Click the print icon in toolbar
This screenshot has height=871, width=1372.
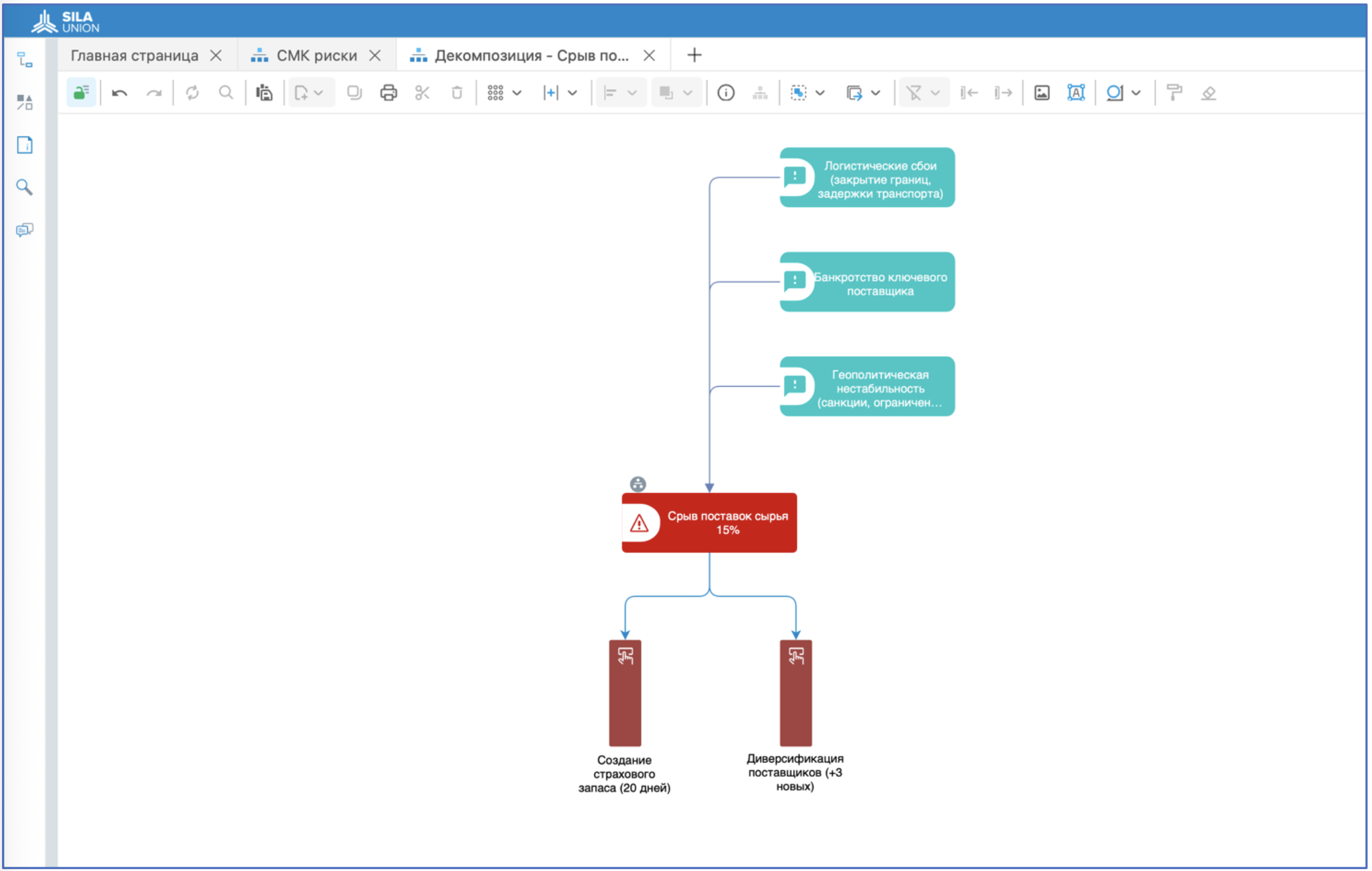pos(388,93)
